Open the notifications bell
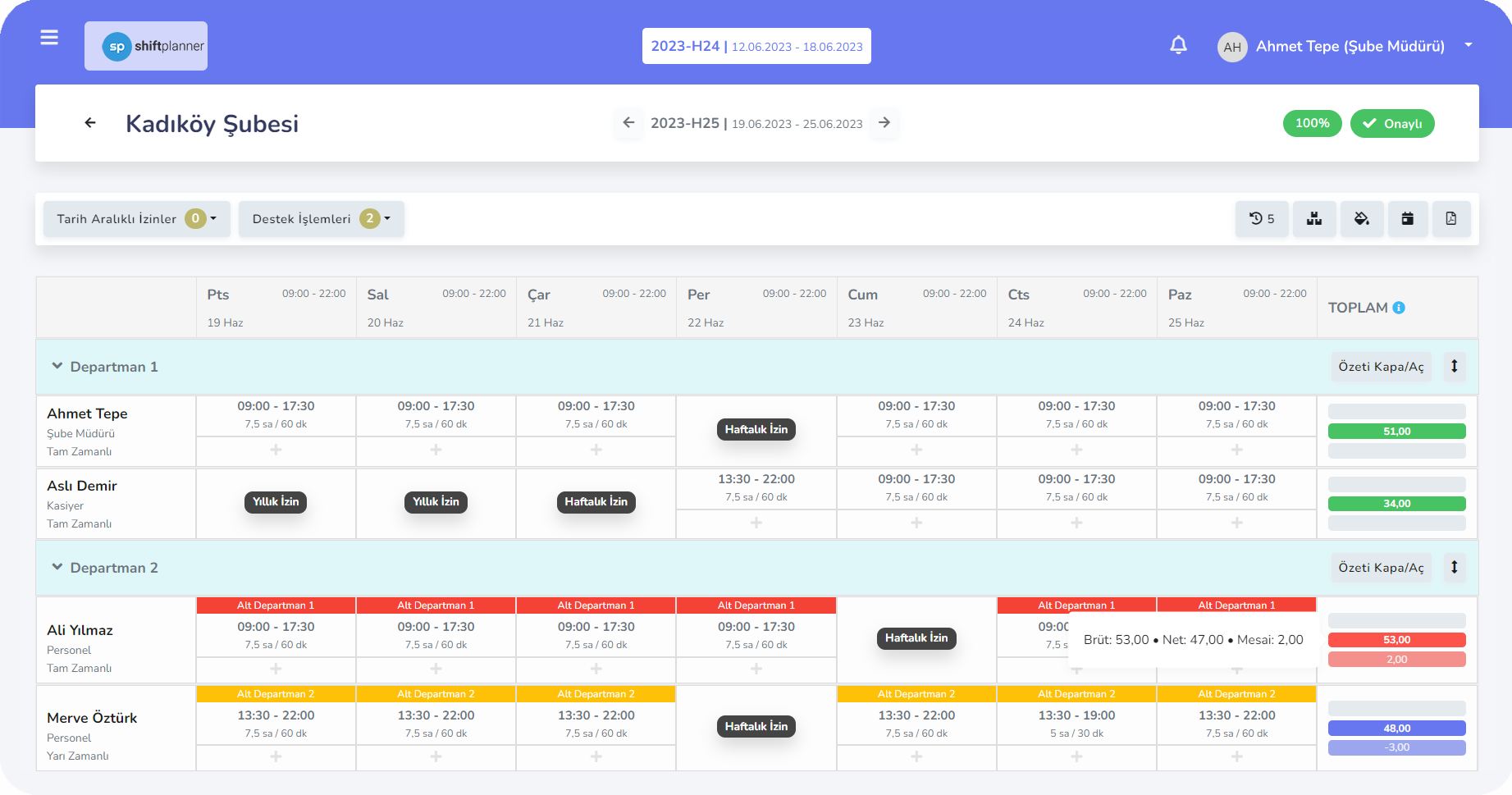Image resolution: width=1512 pixels, height=795 pixels. pos(1178,45)
